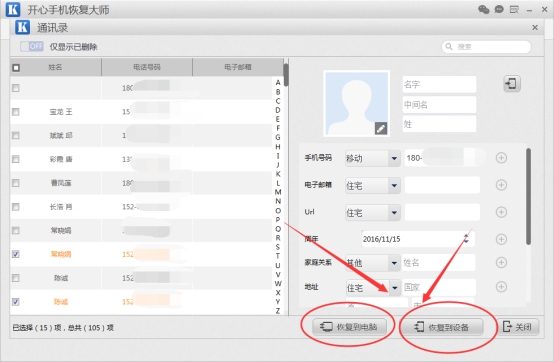Adjust the date stepper on 2016/11/15
This screenshot has height=362, width=554.
click(466, 239)
